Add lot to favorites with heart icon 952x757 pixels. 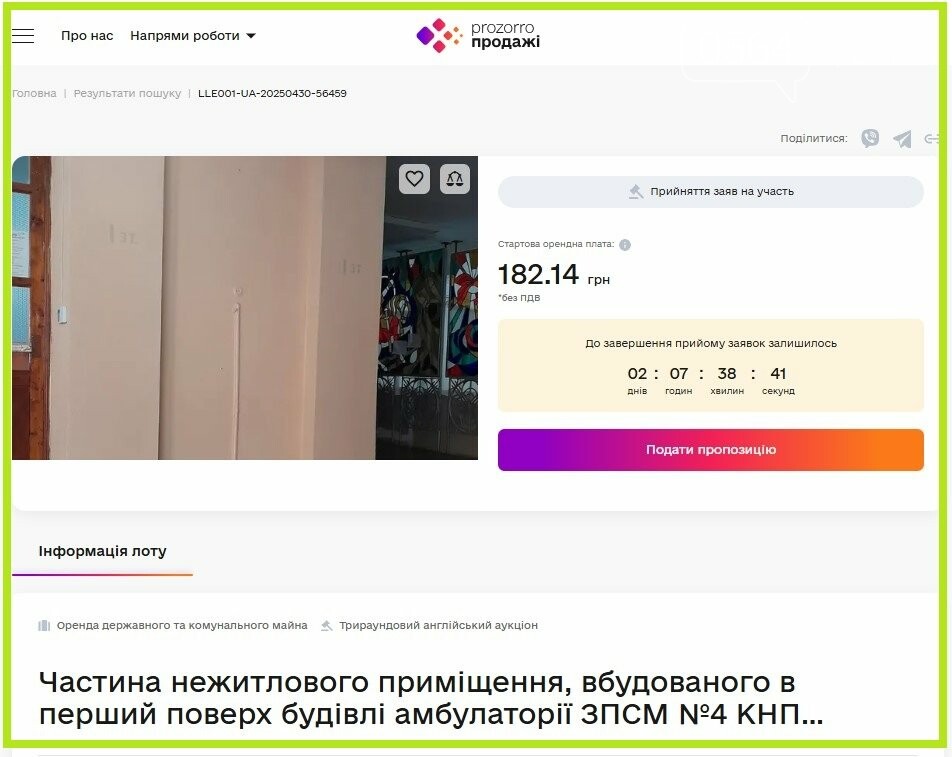[415, 179]
